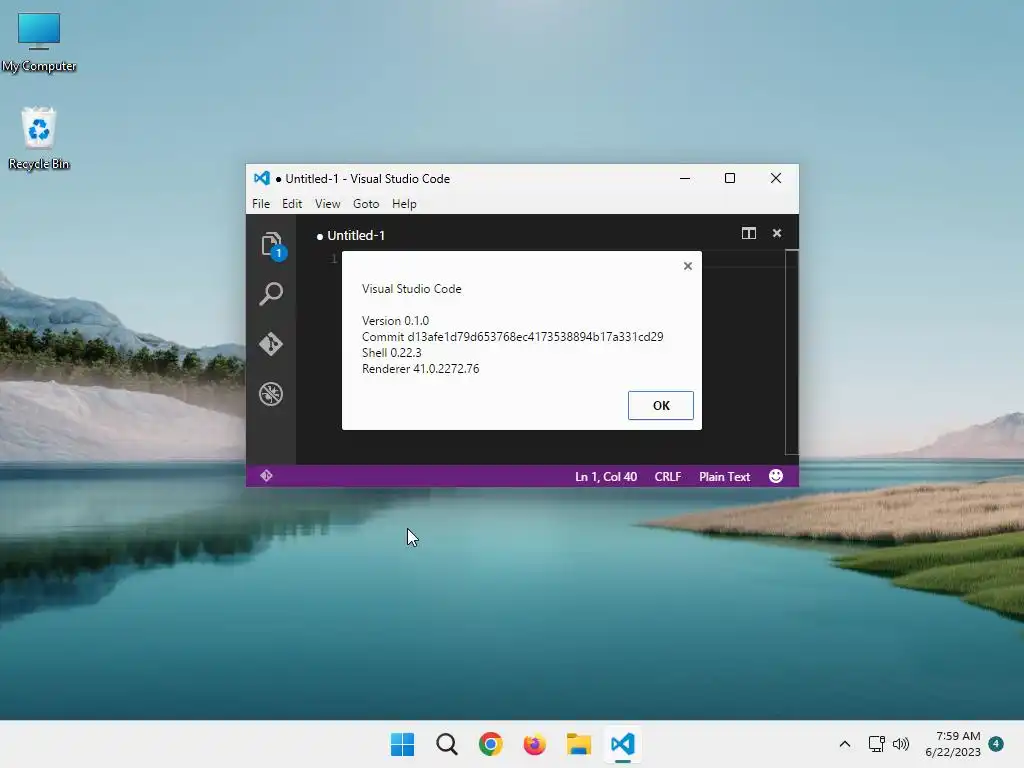Viewport: 1024px width, 768px height.
Task: Open the Goto menu
Action: pos(366,204)
